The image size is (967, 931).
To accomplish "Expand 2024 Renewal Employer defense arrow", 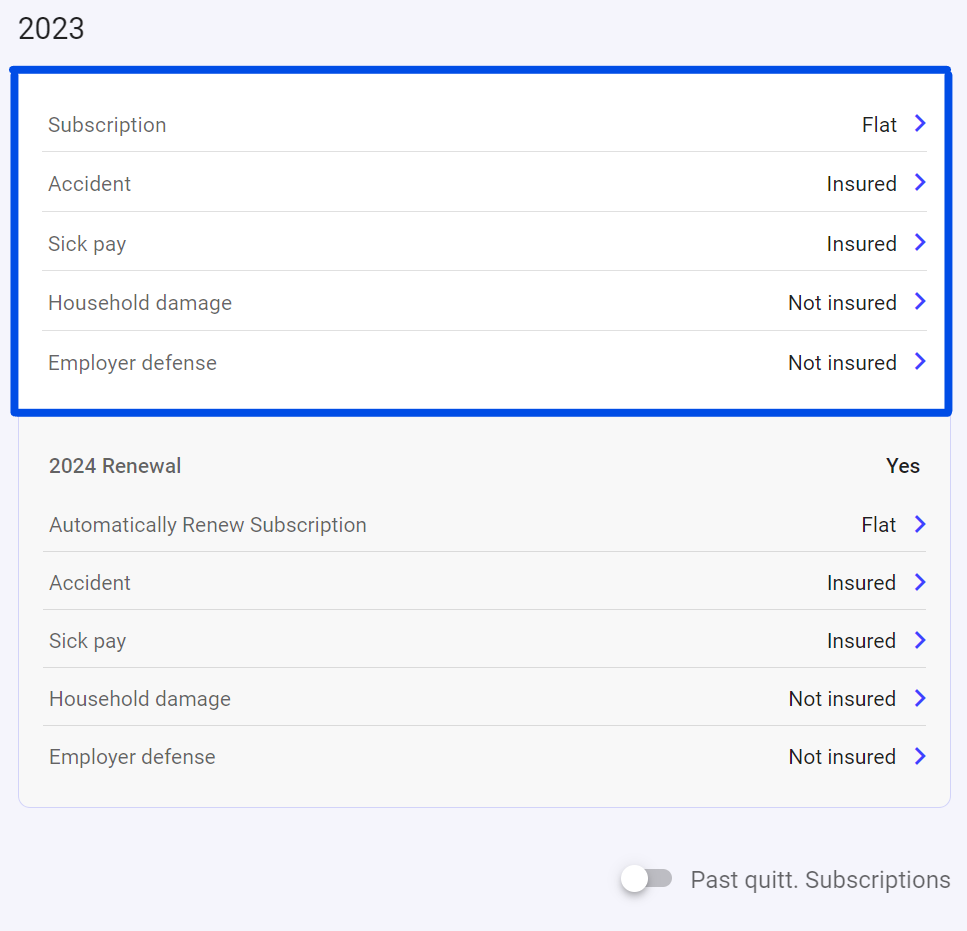I will tap(920, 756).
